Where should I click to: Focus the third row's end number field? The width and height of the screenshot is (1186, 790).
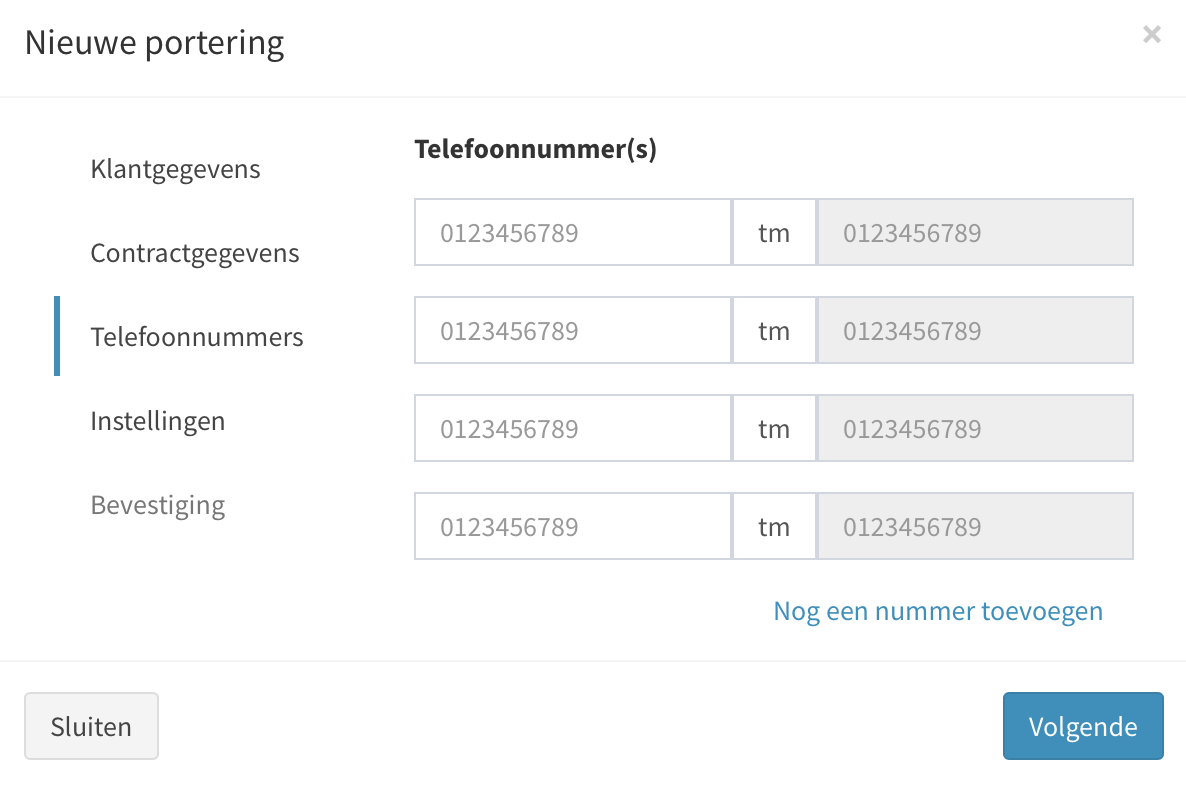click(975, 428)
